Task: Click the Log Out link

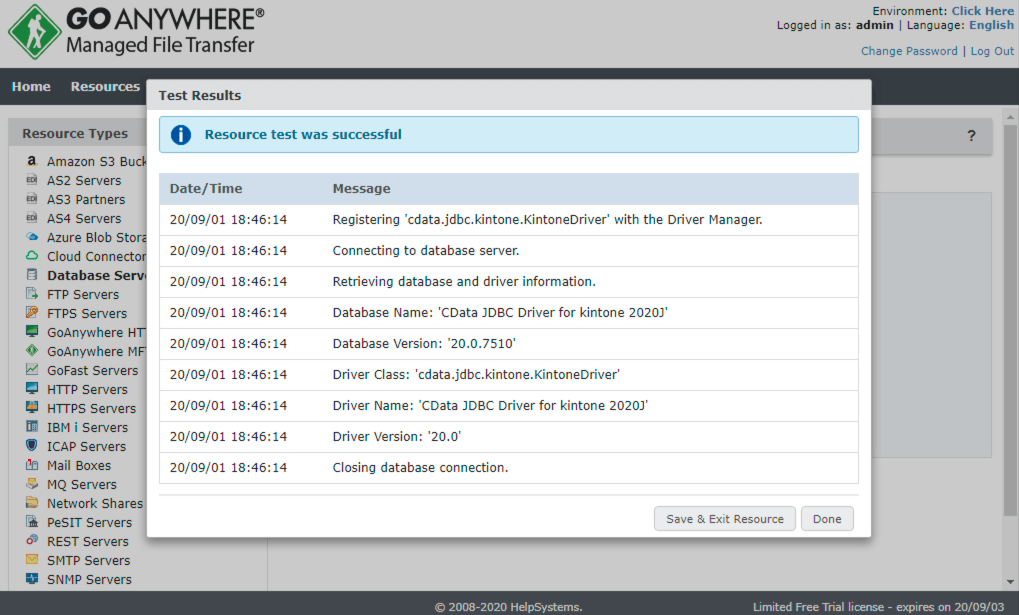Action: click(992, 51)
